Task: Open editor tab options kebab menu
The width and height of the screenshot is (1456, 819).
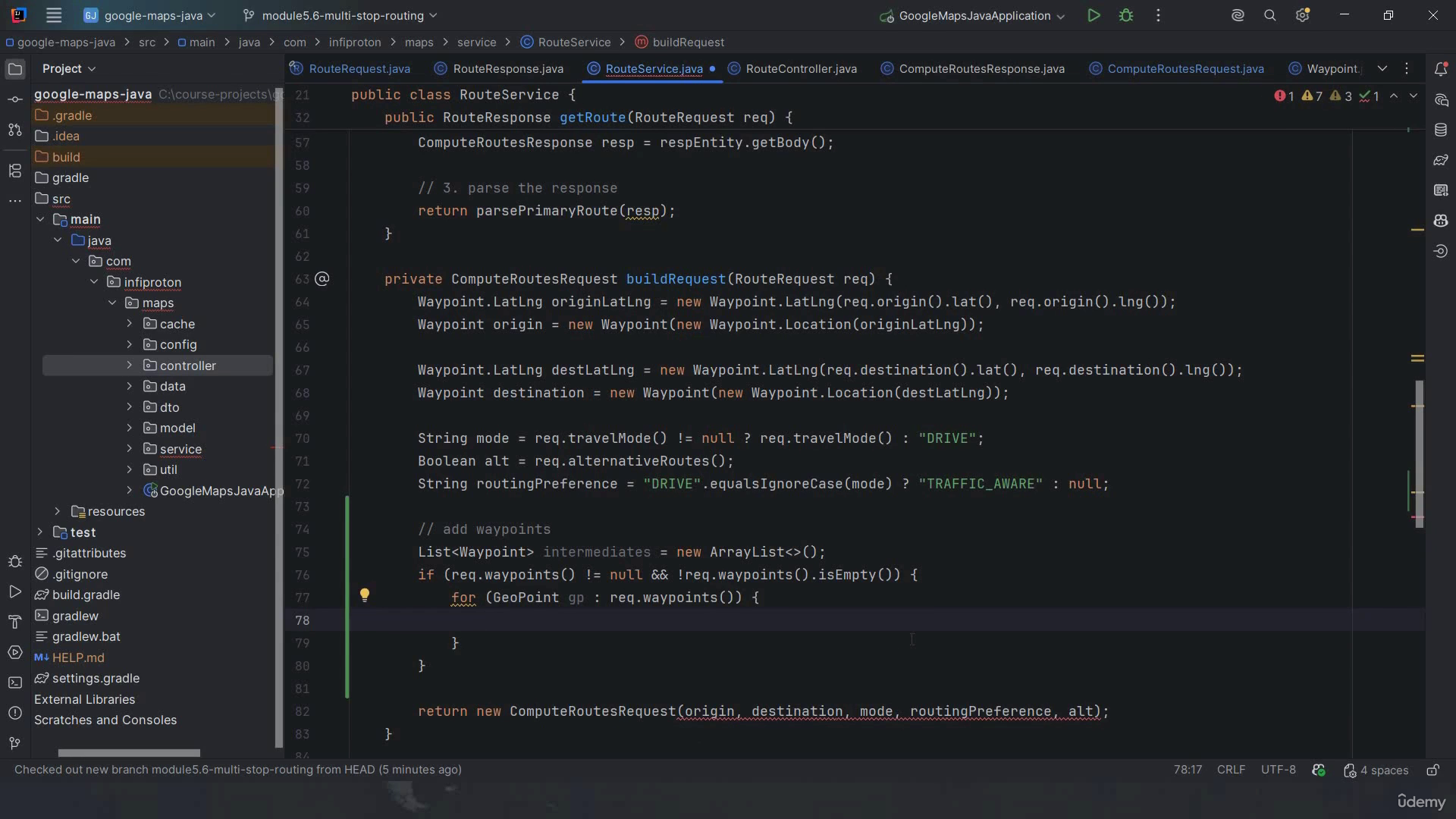Action: (x=1407, y=68)
